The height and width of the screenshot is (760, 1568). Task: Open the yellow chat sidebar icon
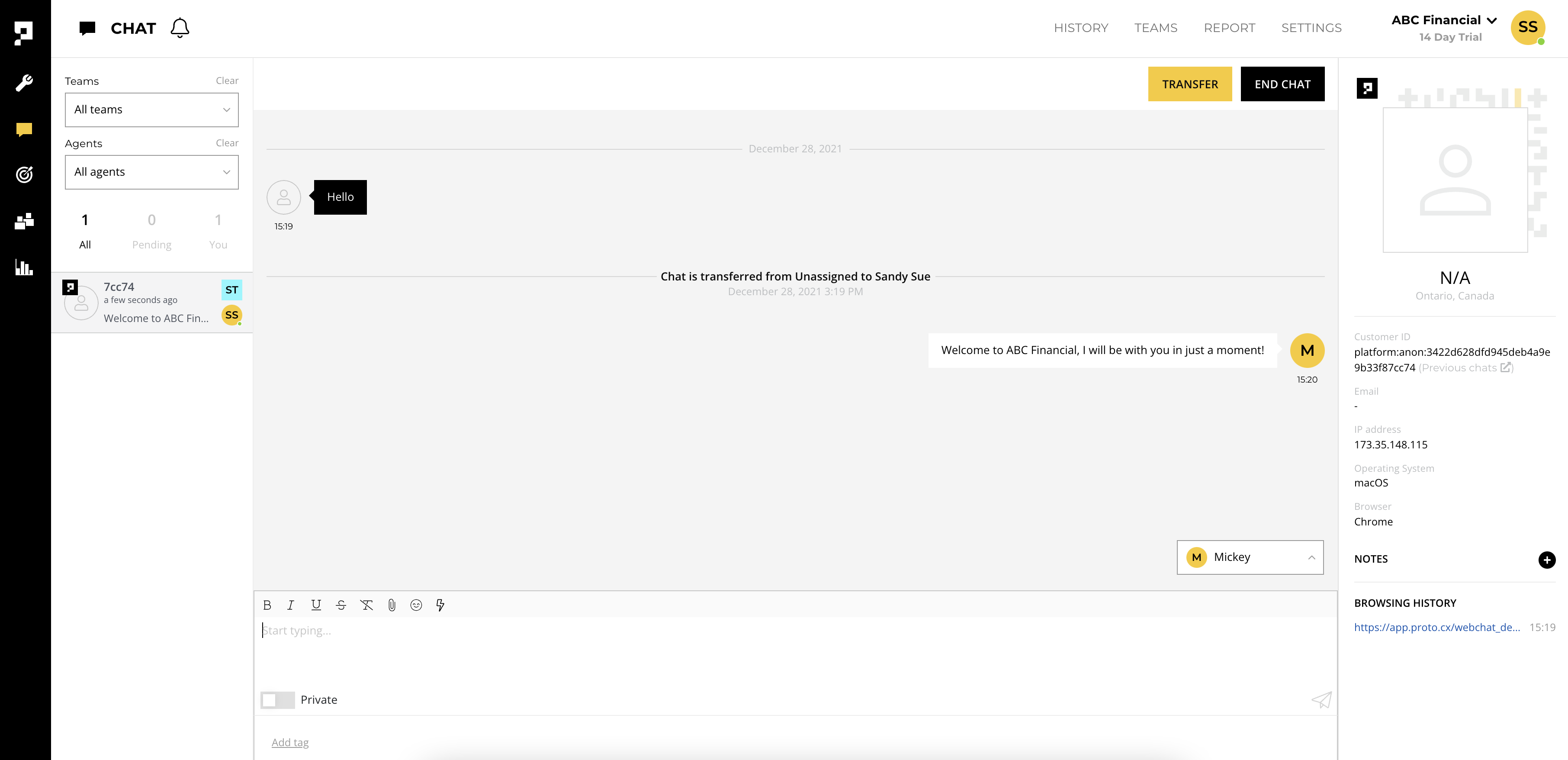pos(24,129)
